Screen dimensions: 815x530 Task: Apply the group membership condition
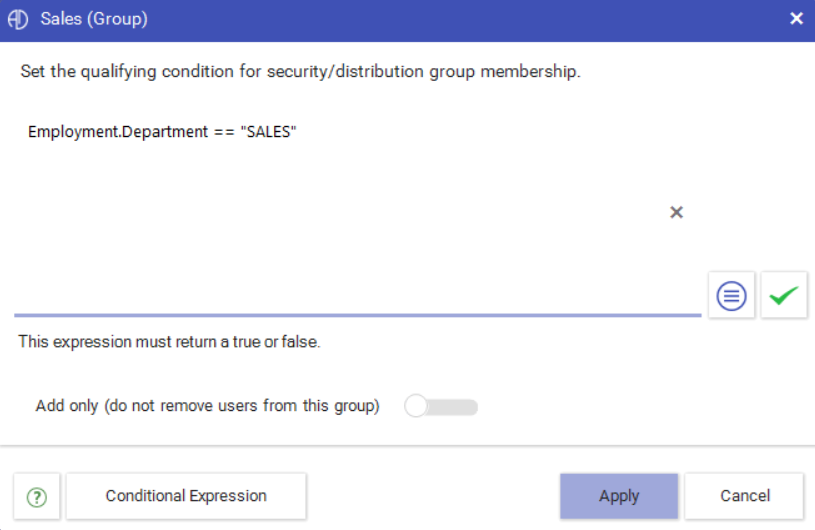(619, 496)
